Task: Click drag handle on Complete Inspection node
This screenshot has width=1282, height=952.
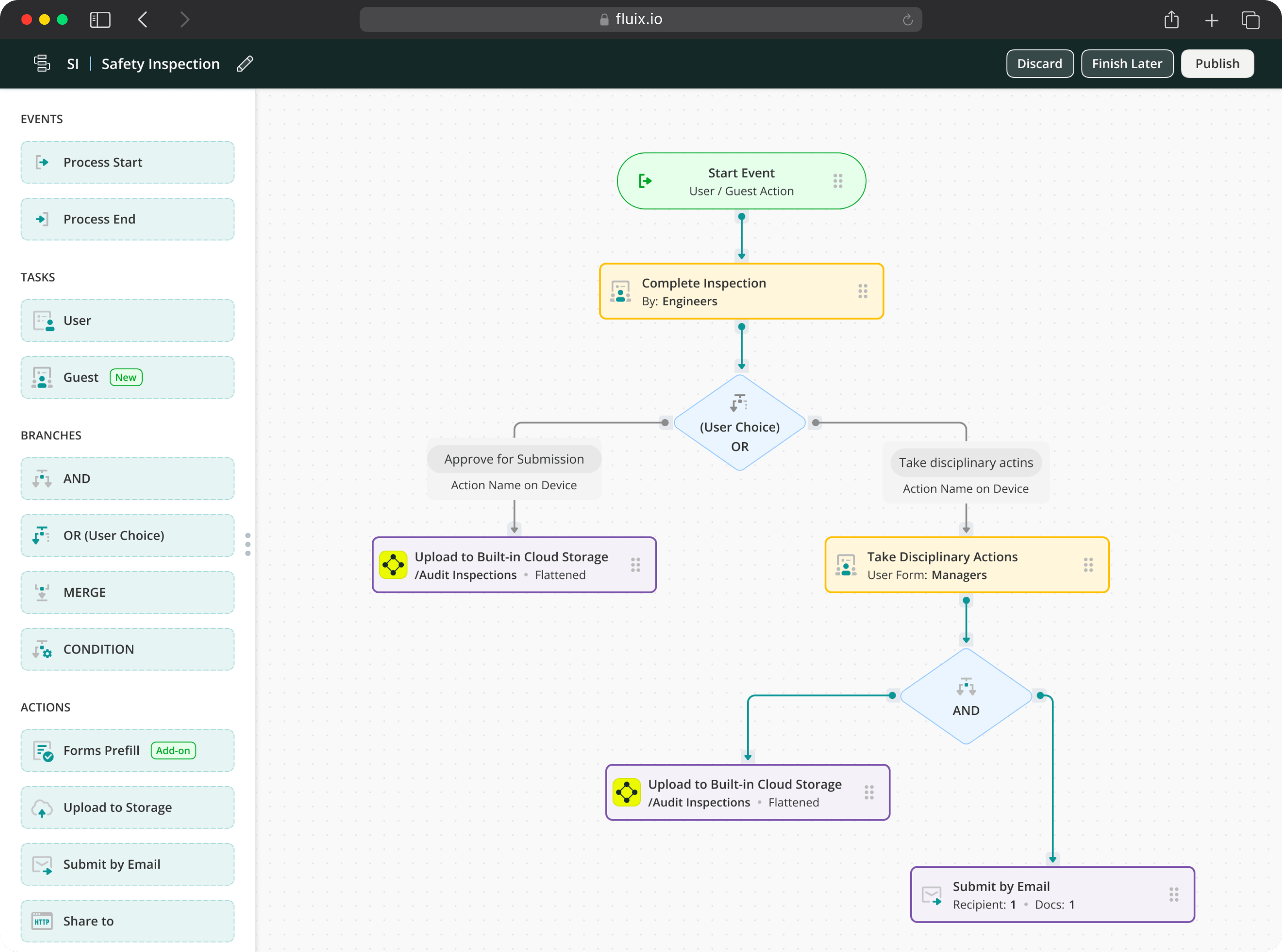Action: point(862,291)
